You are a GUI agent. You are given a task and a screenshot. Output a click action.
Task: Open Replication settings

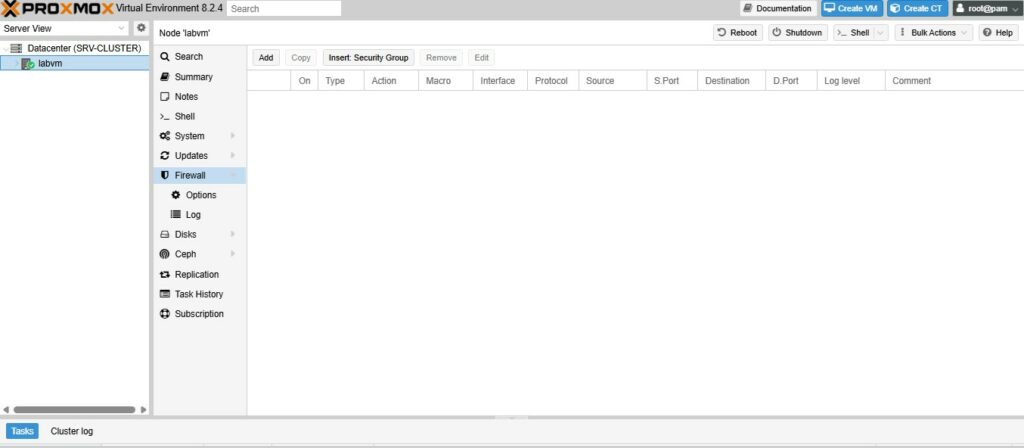[x=196, y=274]
